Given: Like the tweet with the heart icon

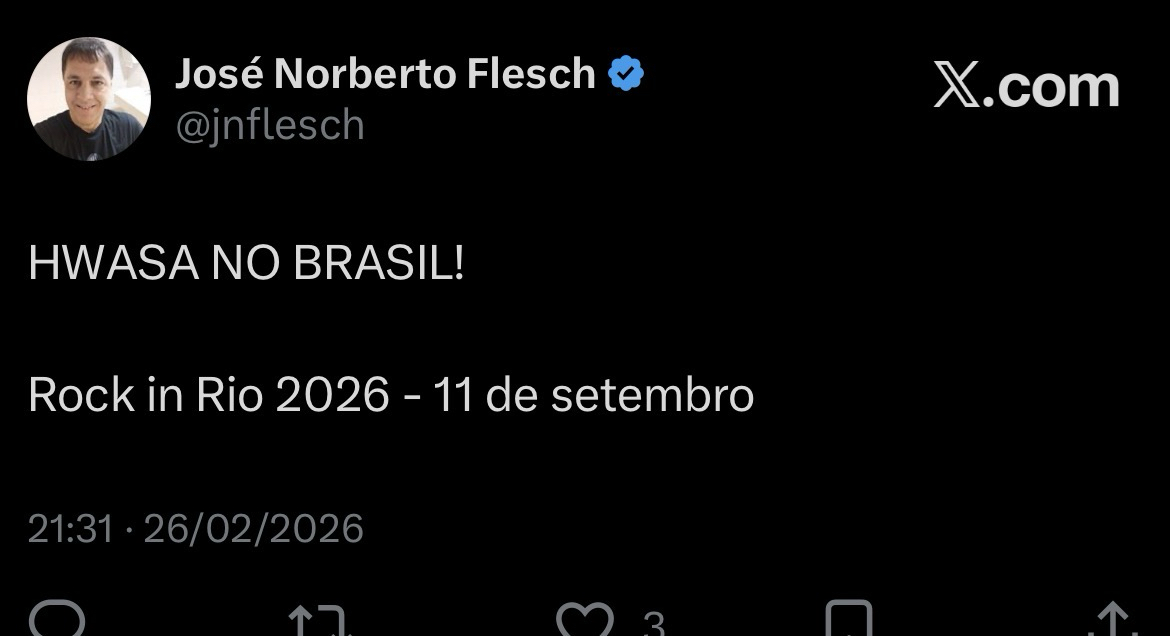Looking at the screenshot, I should 586,621.
